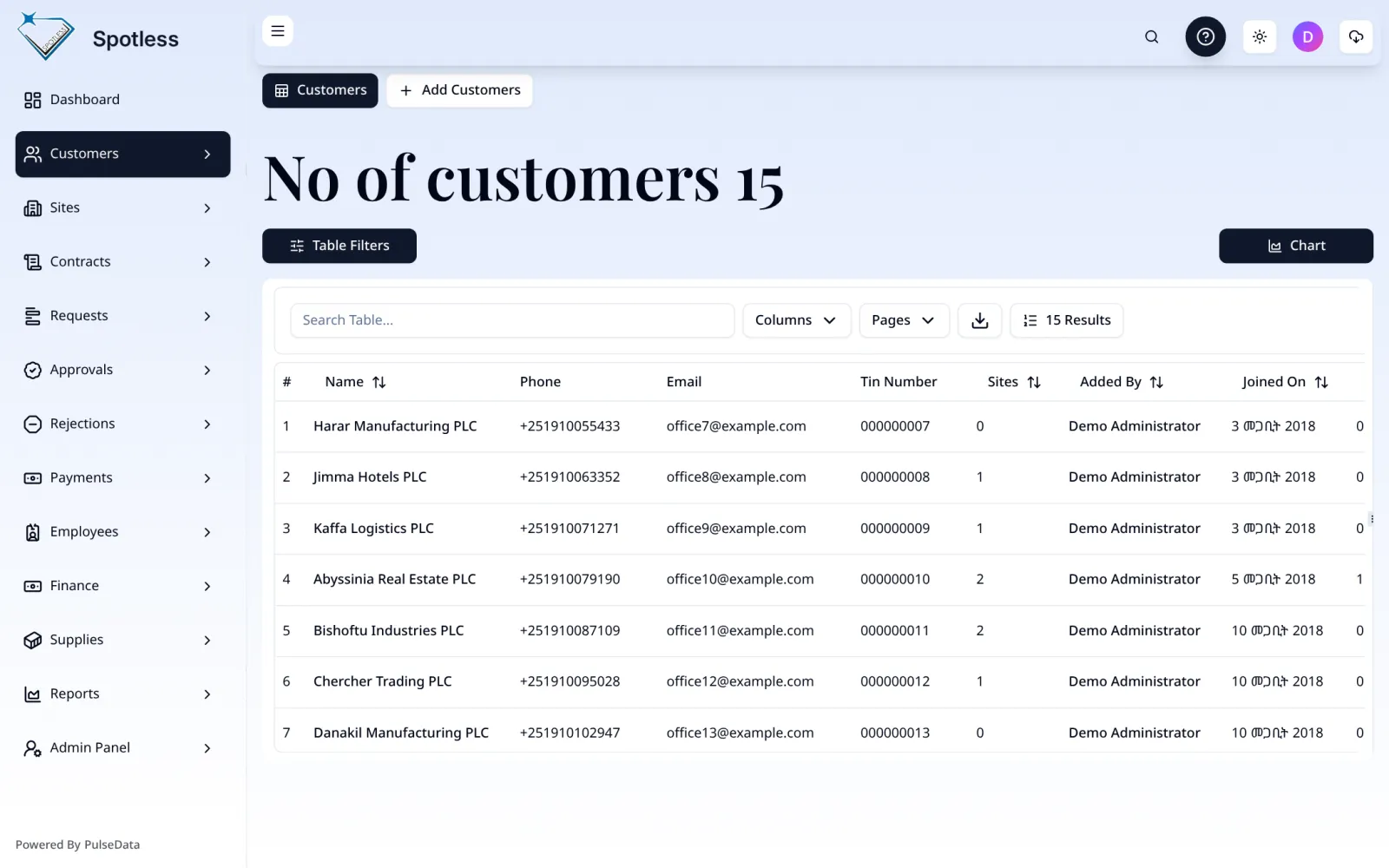Click the 15 Results button
Viewport: 1389px width, 868px height.
1067,320
